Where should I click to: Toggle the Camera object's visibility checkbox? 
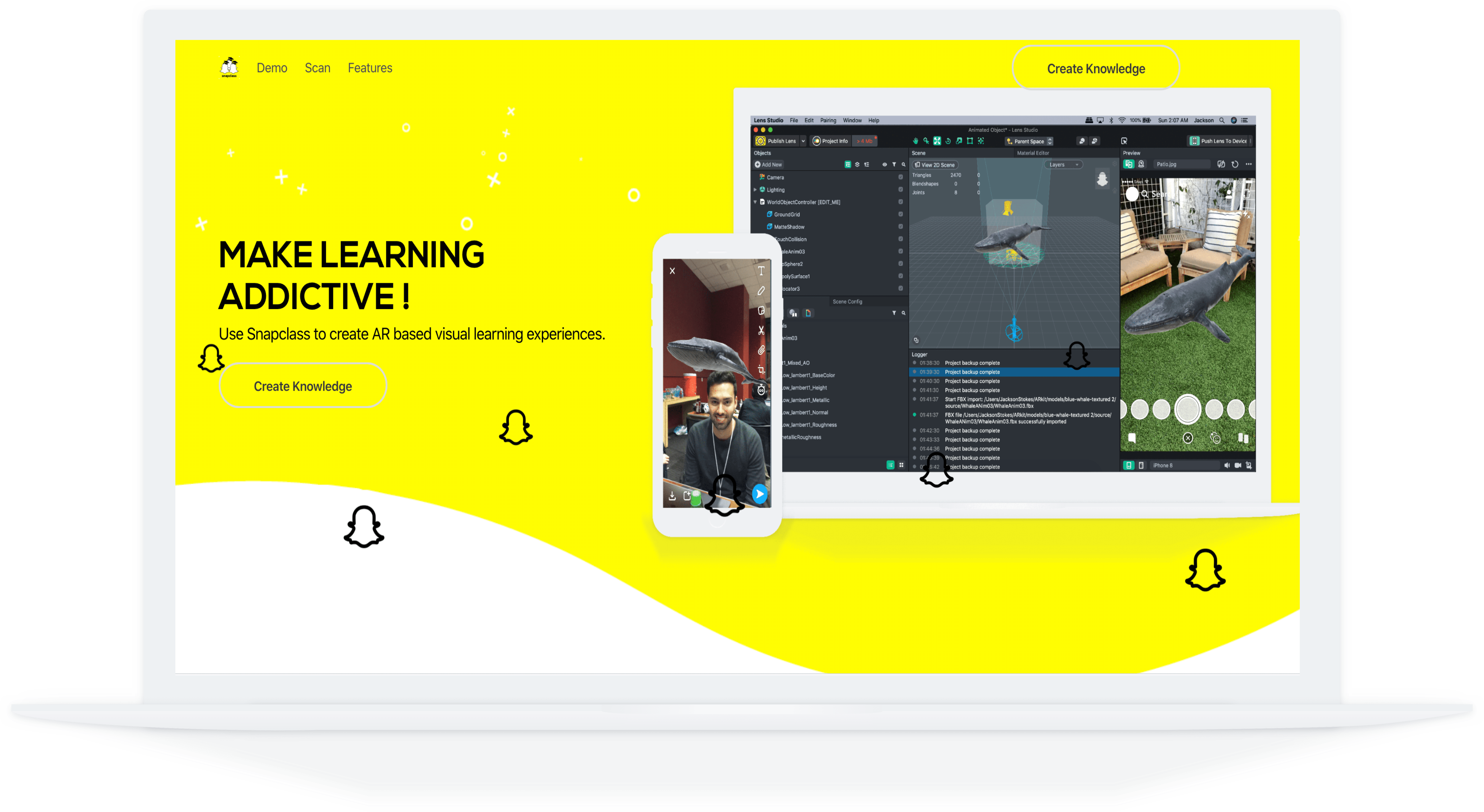pos(900,177)
